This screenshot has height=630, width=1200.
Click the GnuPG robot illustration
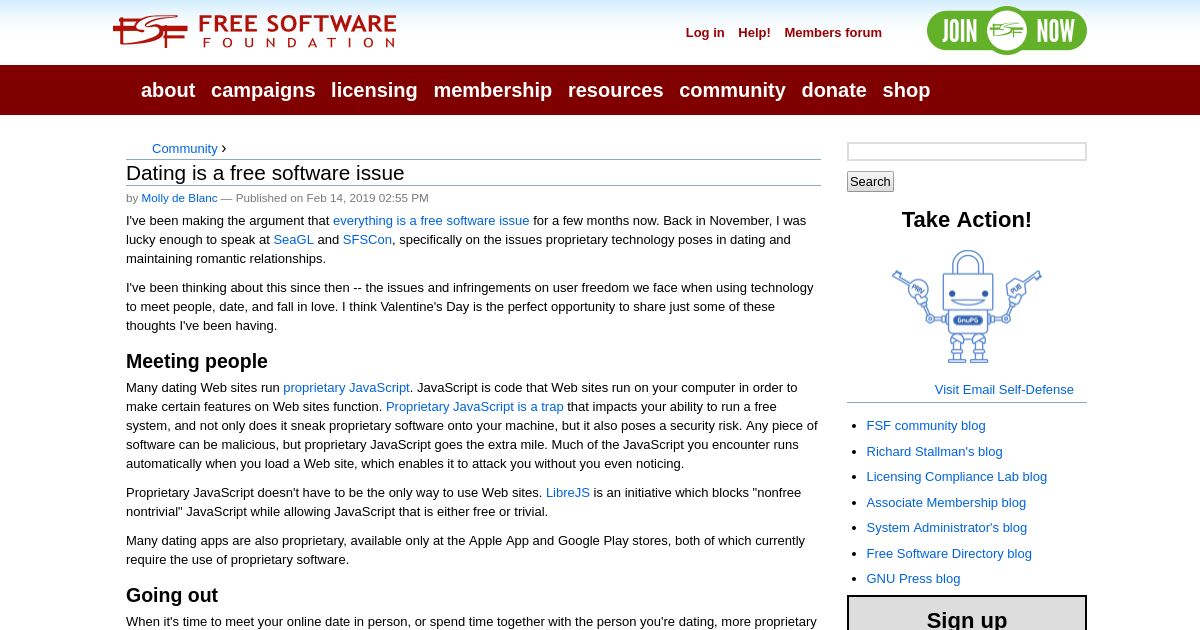tap(967, 306)
